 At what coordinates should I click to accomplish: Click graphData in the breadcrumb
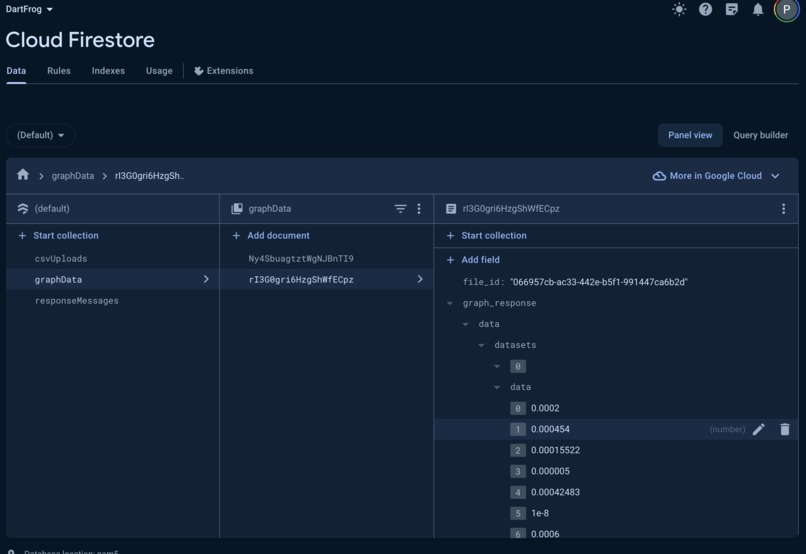72,176
